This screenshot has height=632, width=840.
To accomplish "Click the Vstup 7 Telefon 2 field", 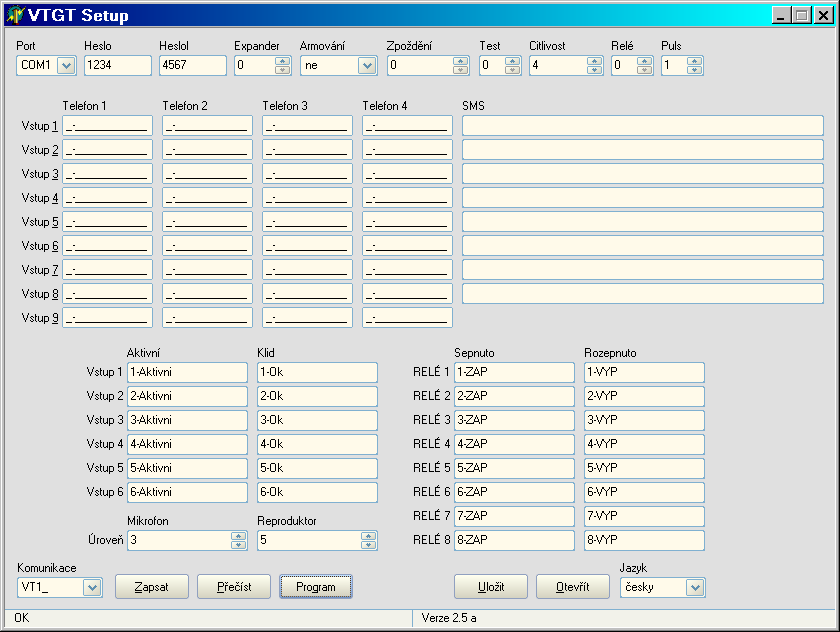I will 207,270.
